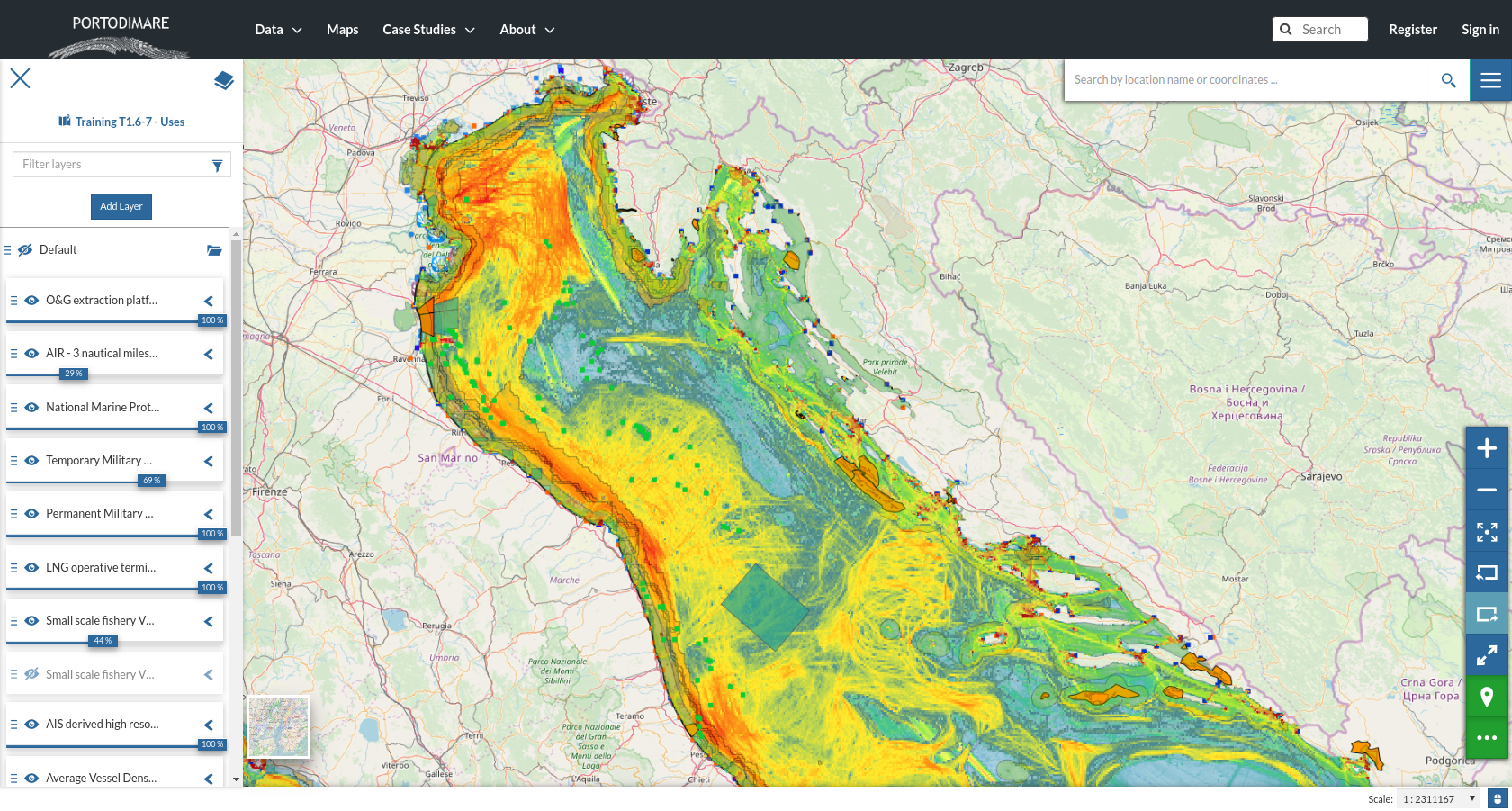
Task: Click drag handle of Default group
Action: [x=8, y=250]
